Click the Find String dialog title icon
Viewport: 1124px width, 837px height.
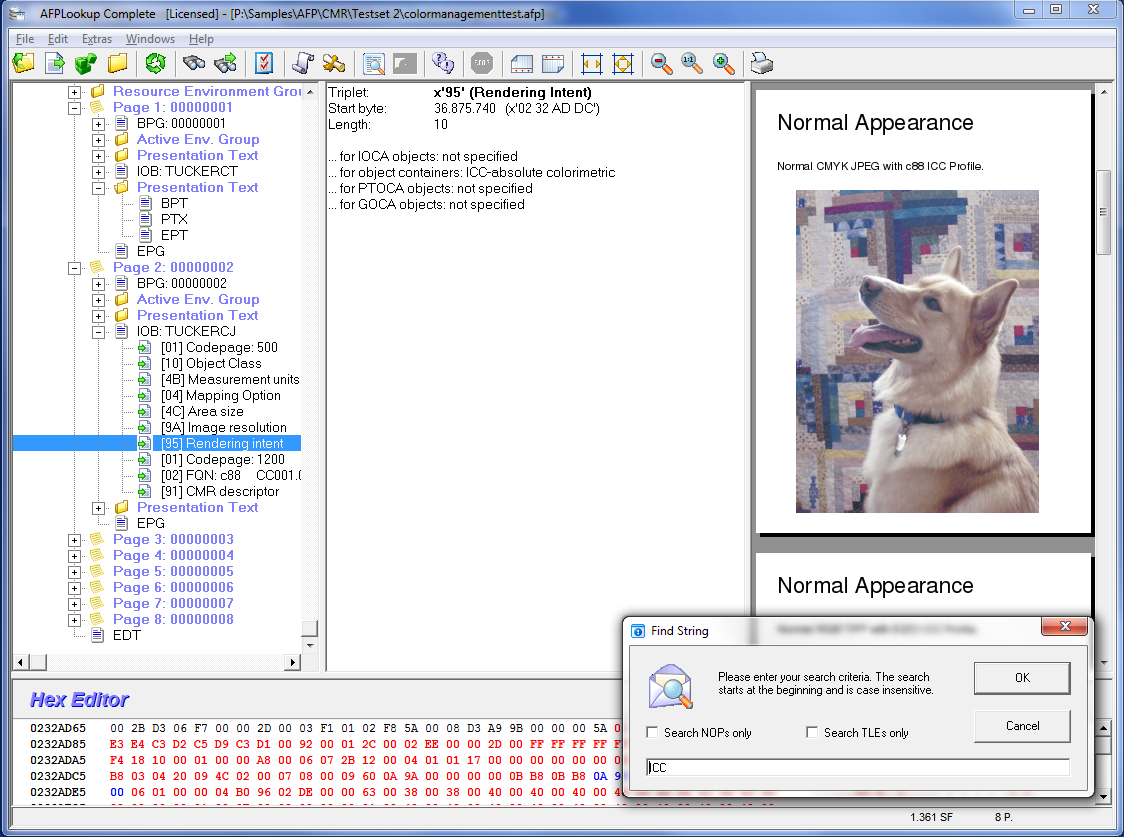tap(637, 631)
